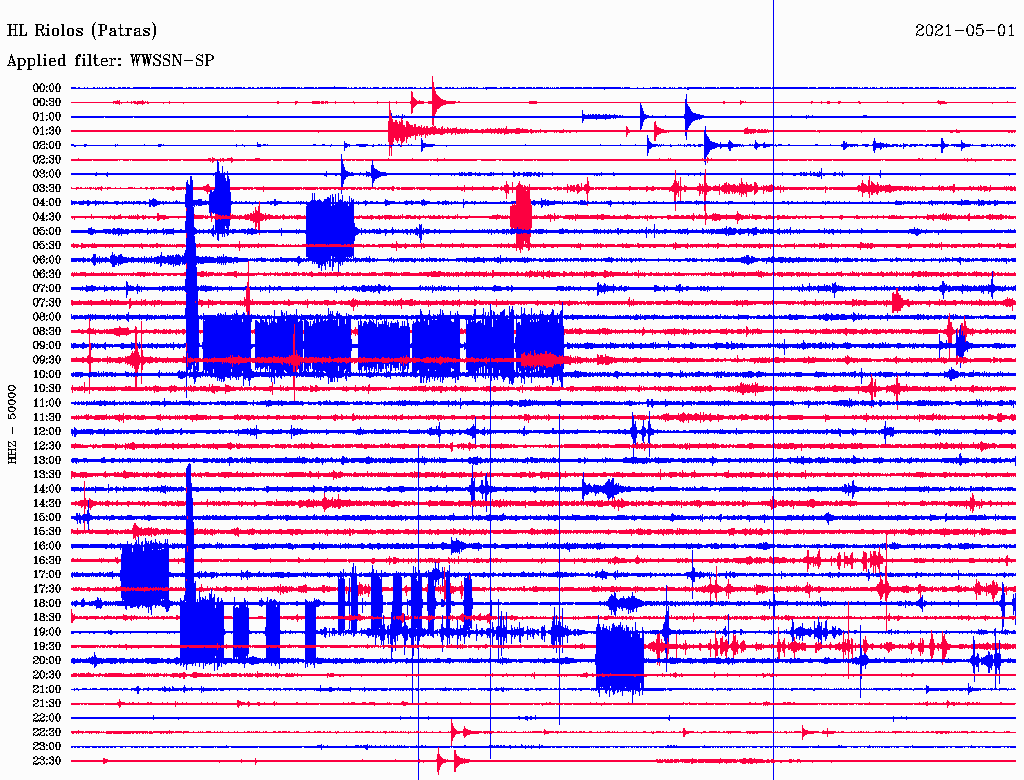Click the 23:30 time label
The image size is (1024, 780).
click(47, 761)
